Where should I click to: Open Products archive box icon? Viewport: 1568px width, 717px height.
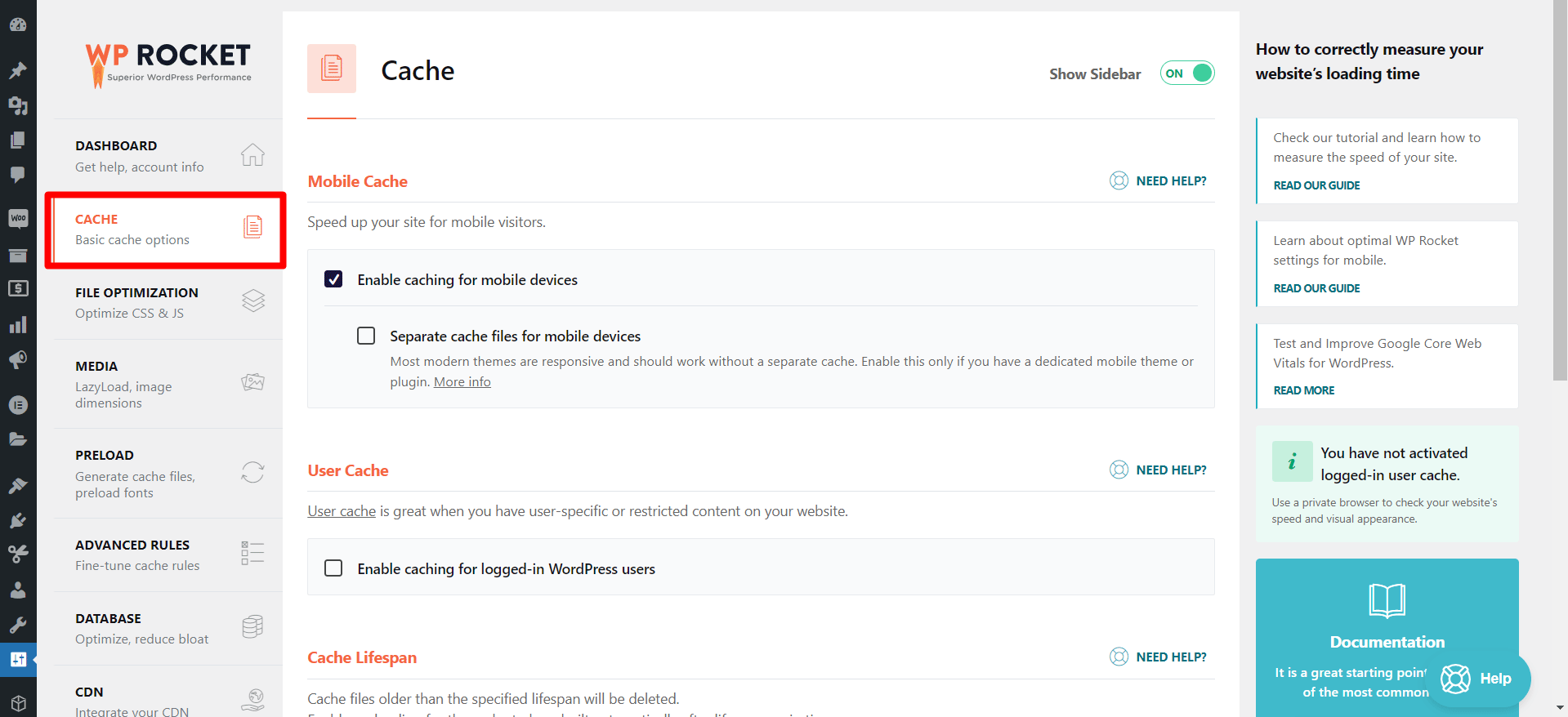click(18, 256)
